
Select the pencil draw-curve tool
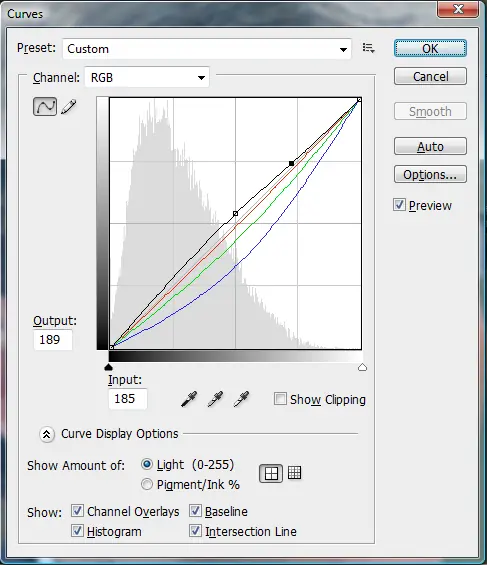click(69, 107)
